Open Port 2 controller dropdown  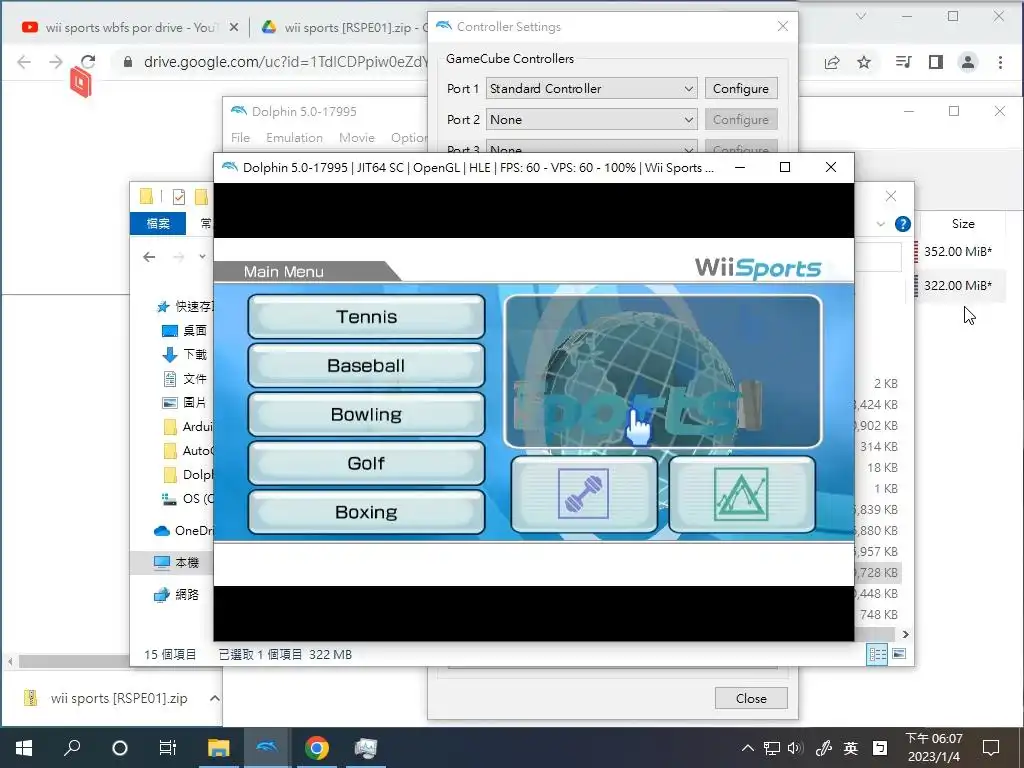[592, 120]
